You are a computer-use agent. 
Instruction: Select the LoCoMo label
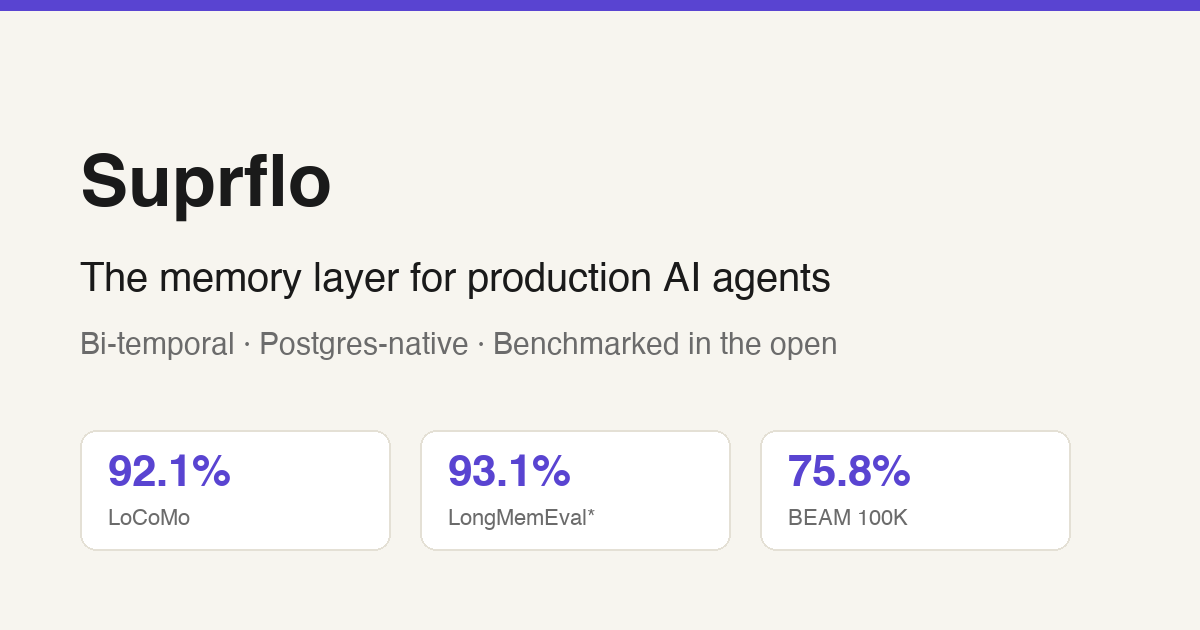[149, 518]
